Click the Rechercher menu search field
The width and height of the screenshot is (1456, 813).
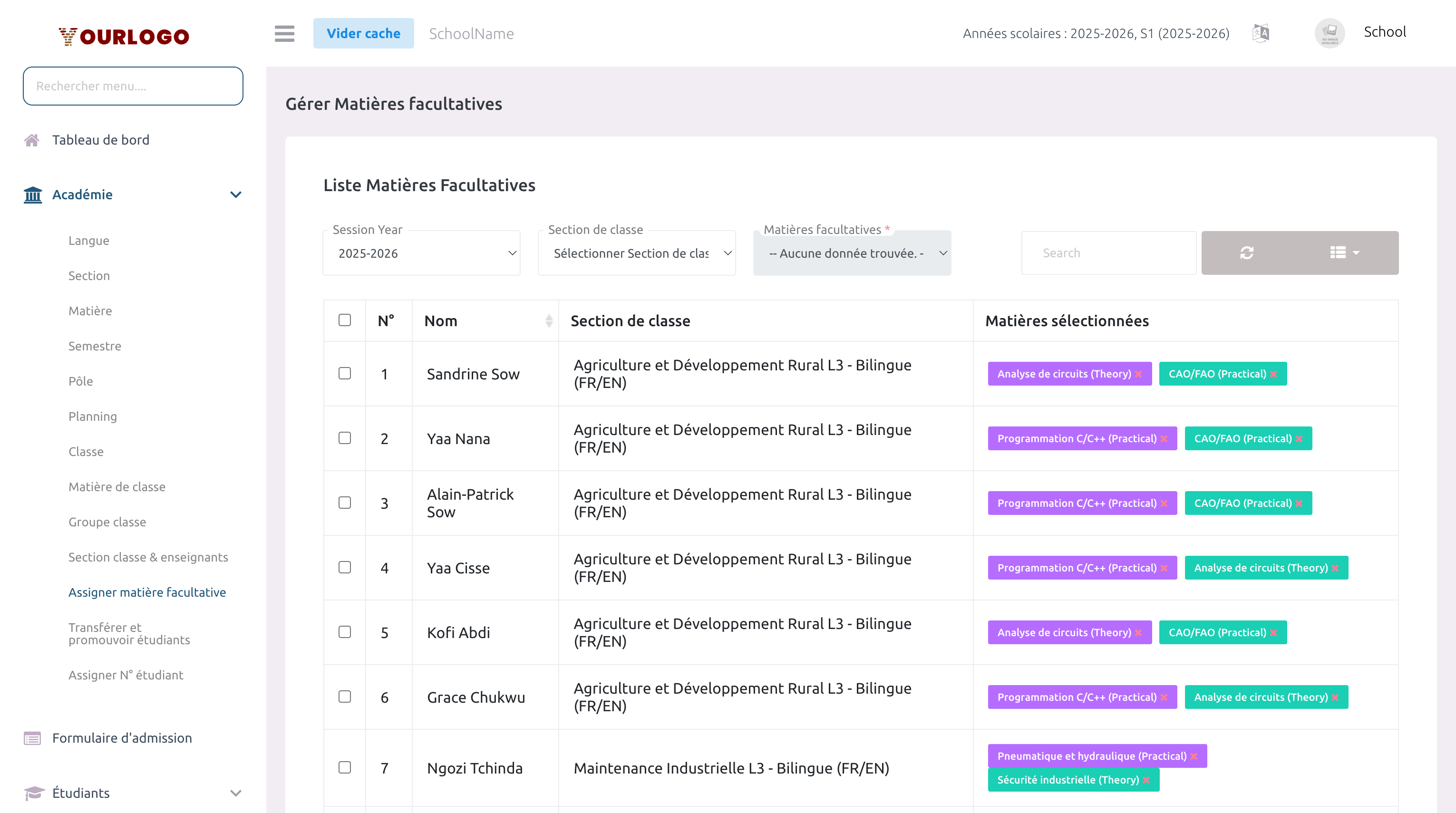point(133,86)
